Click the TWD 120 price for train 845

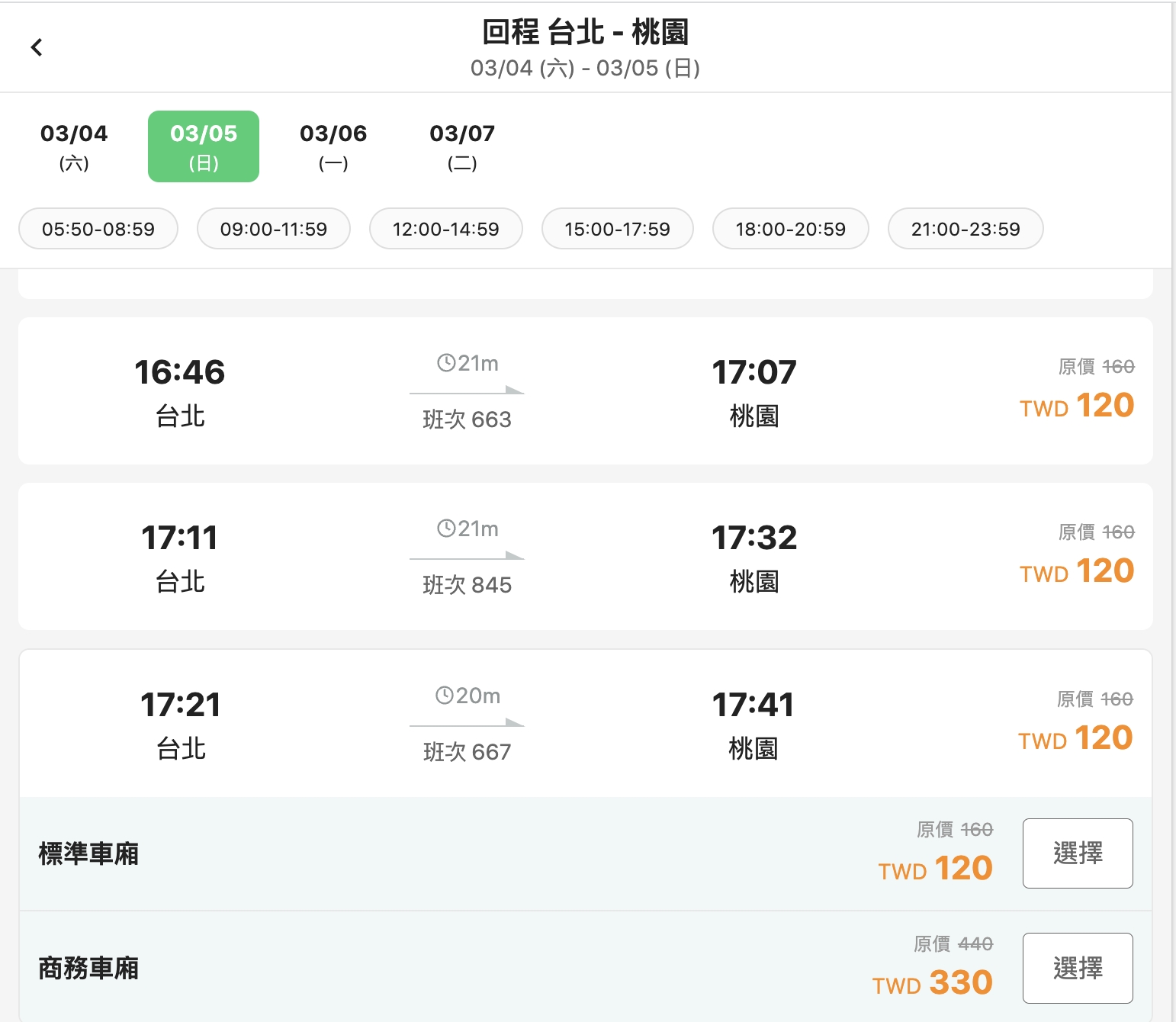coord(1077,571)
